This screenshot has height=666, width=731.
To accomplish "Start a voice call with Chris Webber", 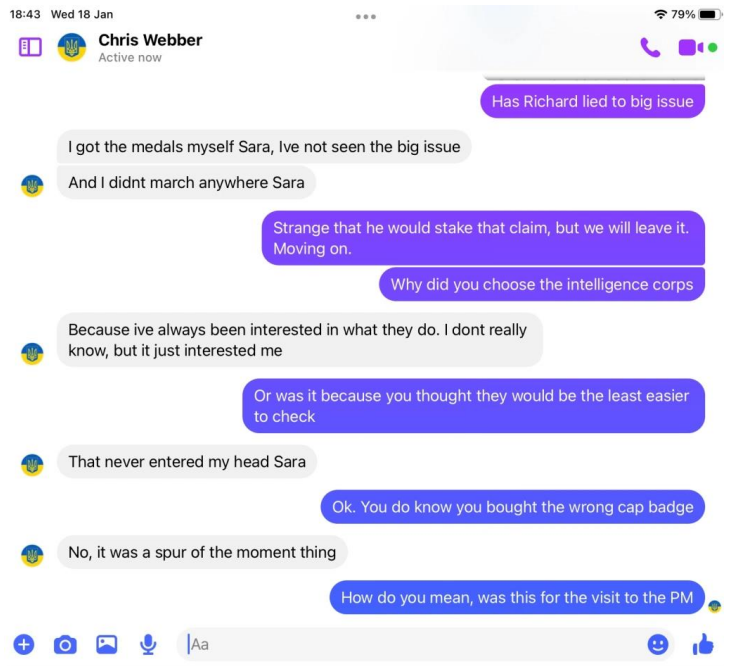I will point(650,47).
